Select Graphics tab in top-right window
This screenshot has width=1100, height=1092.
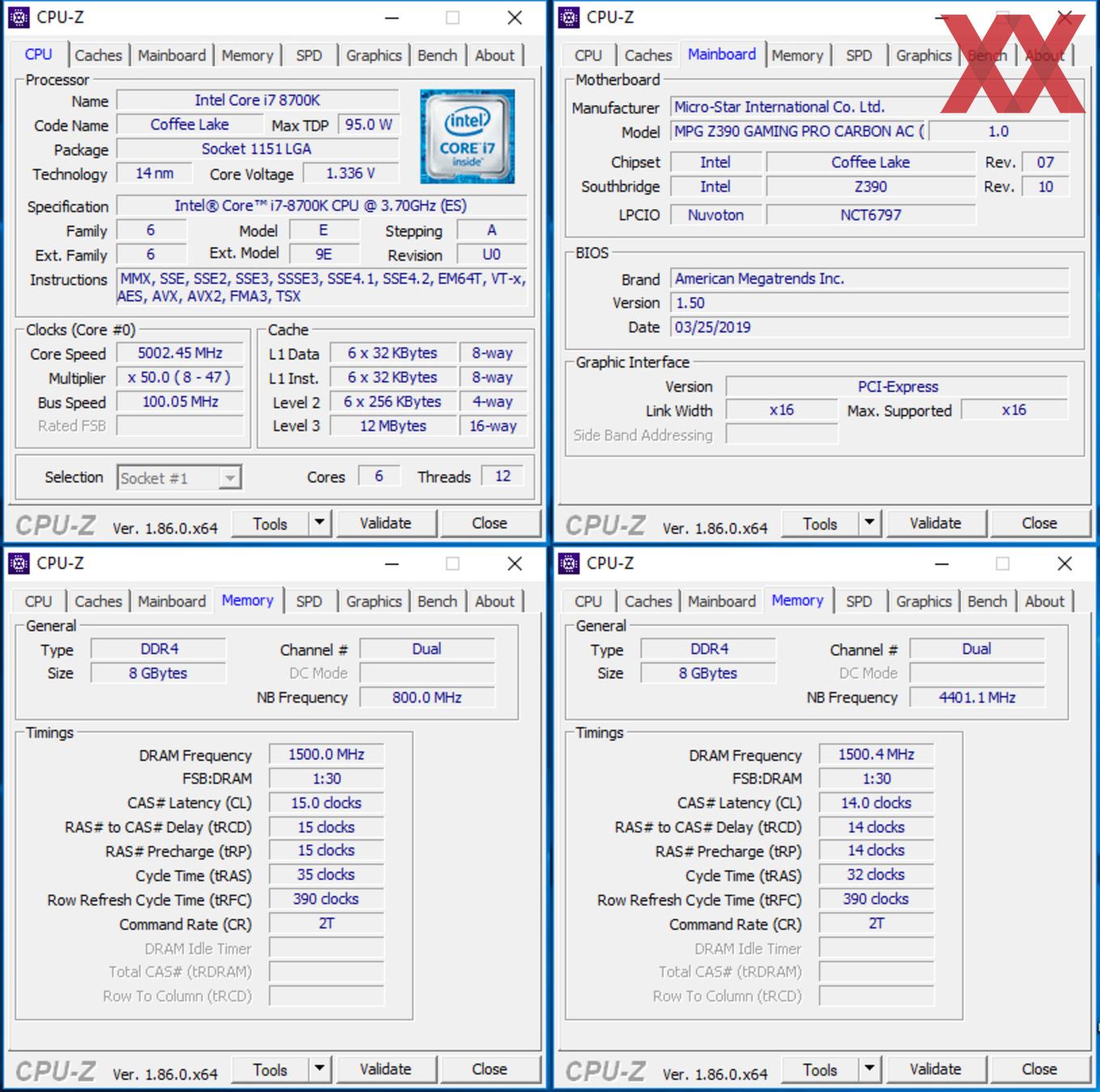tap(924, 55)
